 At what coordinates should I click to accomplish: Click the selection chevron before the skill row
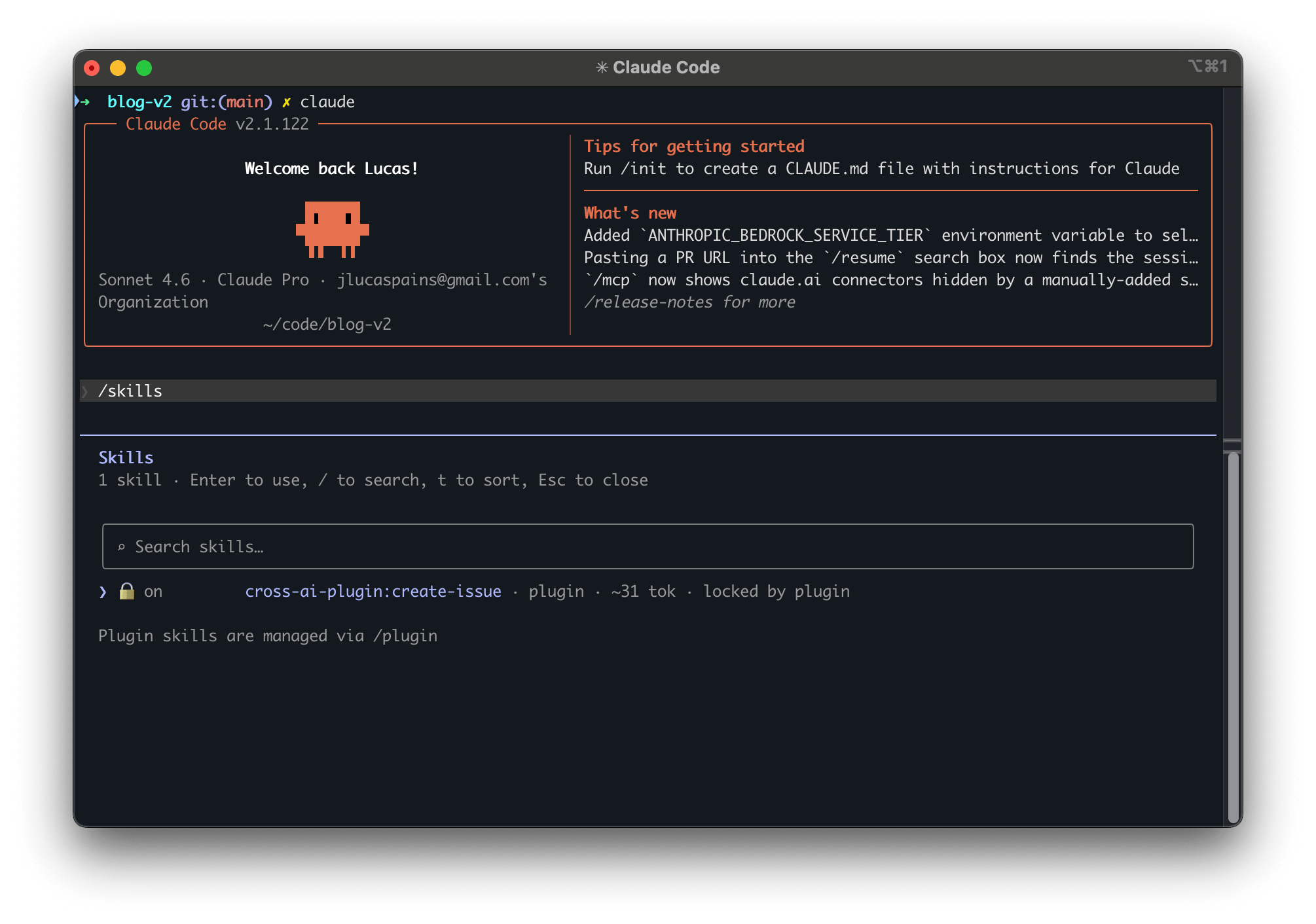(x=103, y=592)
